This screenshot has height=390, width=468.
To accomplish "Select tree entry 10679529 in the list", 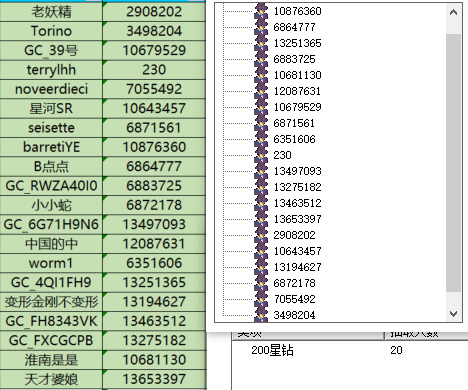I will pyautogui.click(x=297, y=107).
